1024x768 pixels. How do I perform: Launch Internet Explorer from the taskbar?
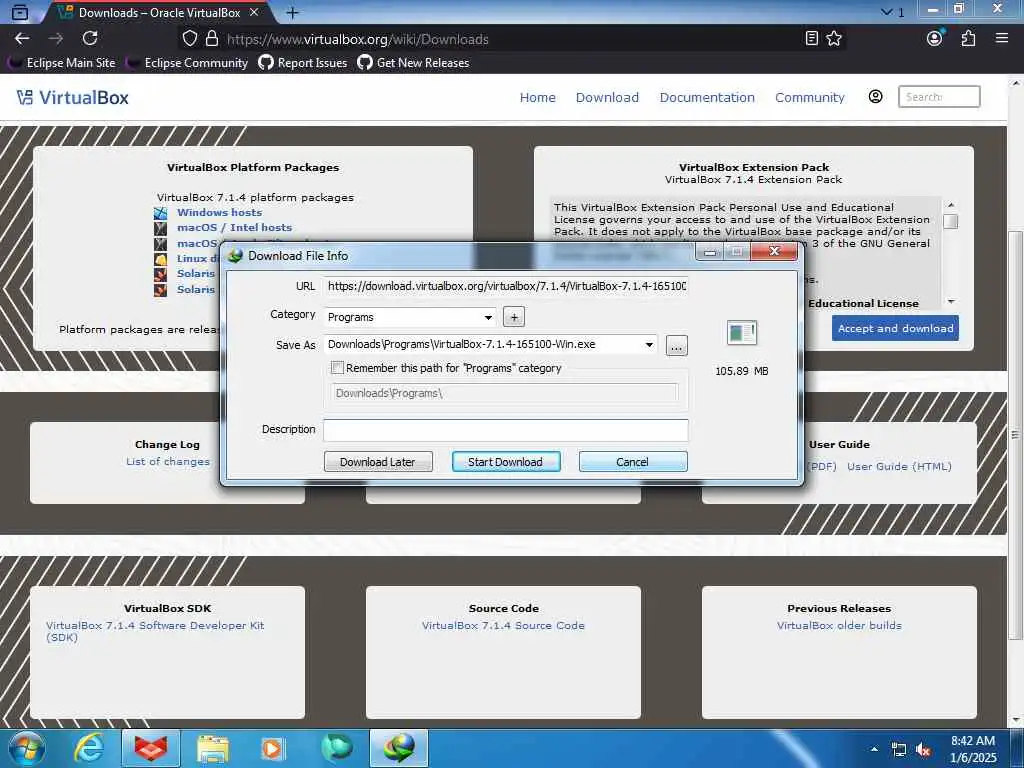coord(89,748)
